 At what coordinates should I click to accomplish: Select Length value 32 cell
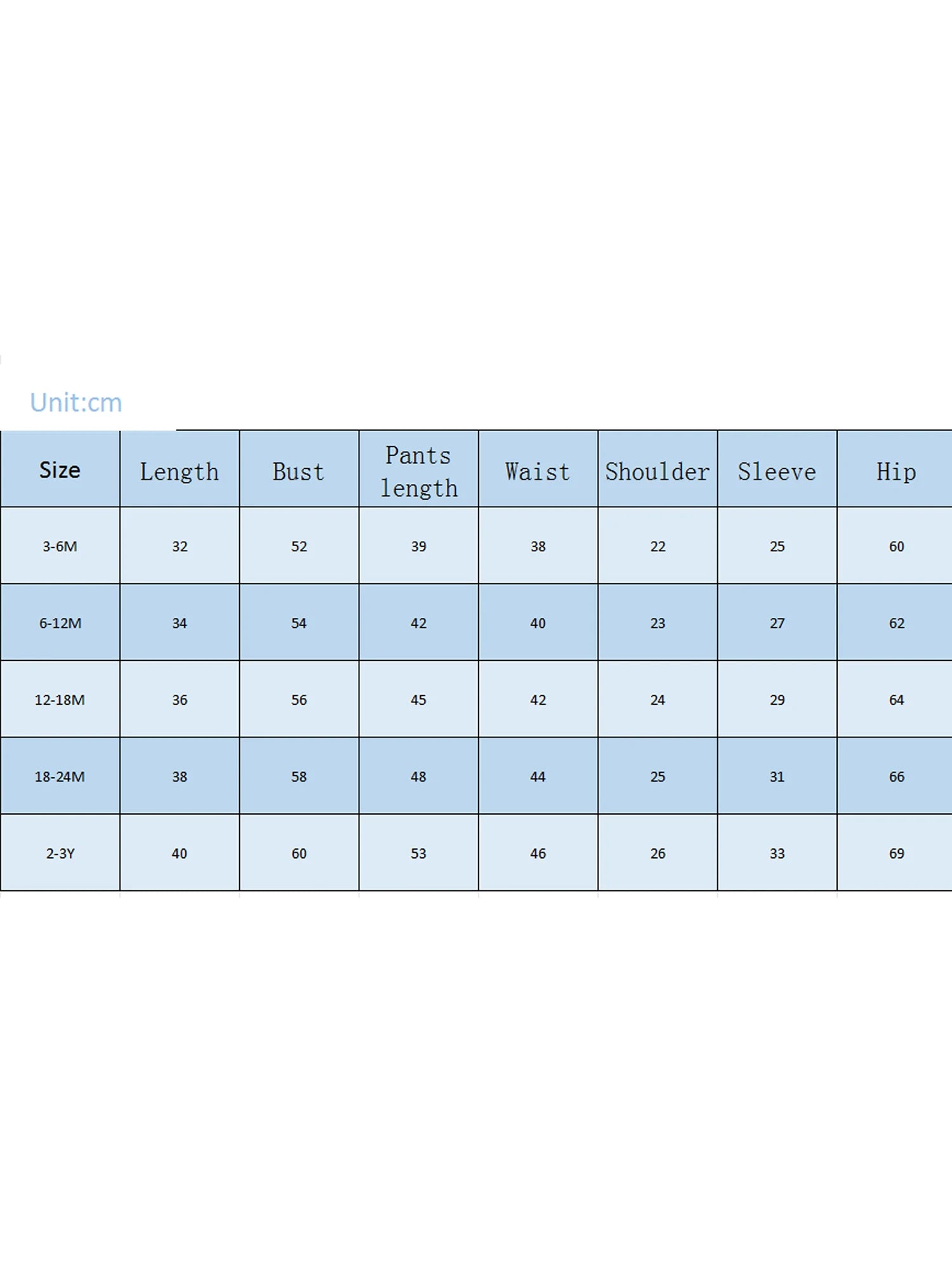[x=180, y=546]
